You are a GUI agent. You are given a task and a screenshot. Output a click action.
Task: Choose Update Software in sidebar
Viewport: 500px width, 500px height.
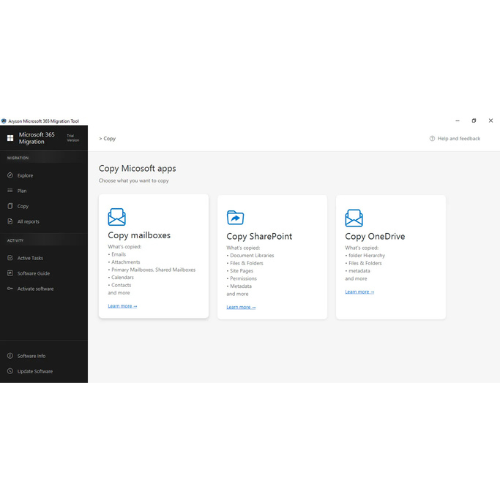[x=35, y=371]
